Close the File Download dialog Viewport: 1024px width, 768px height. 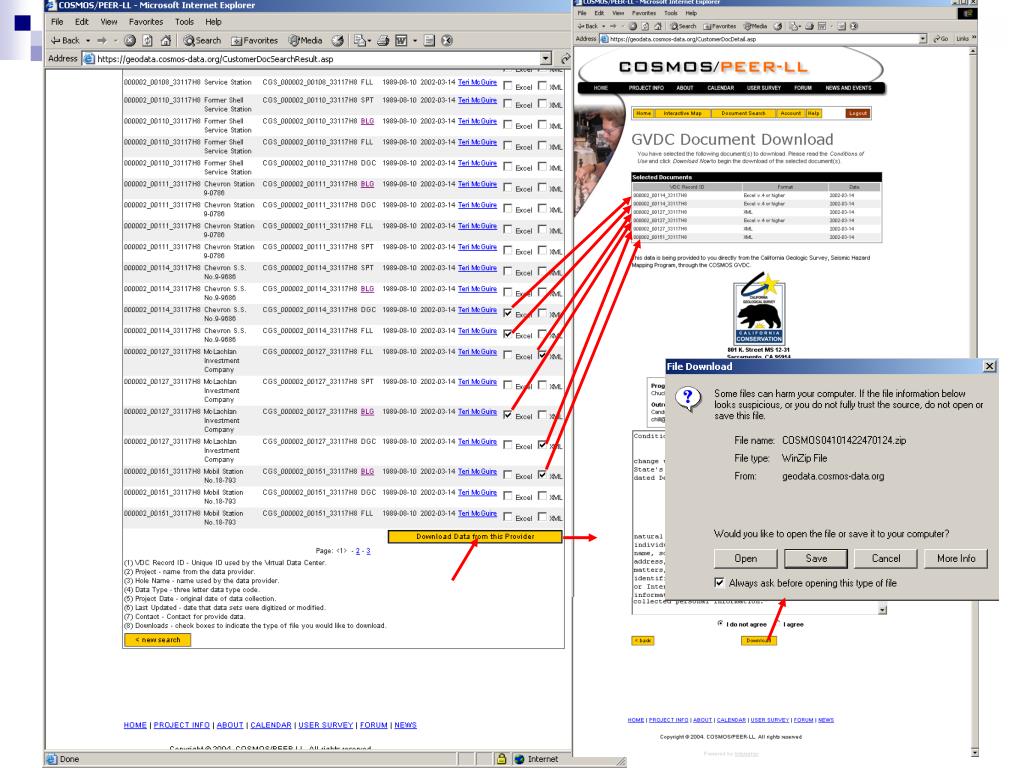[x=989, y=366]
